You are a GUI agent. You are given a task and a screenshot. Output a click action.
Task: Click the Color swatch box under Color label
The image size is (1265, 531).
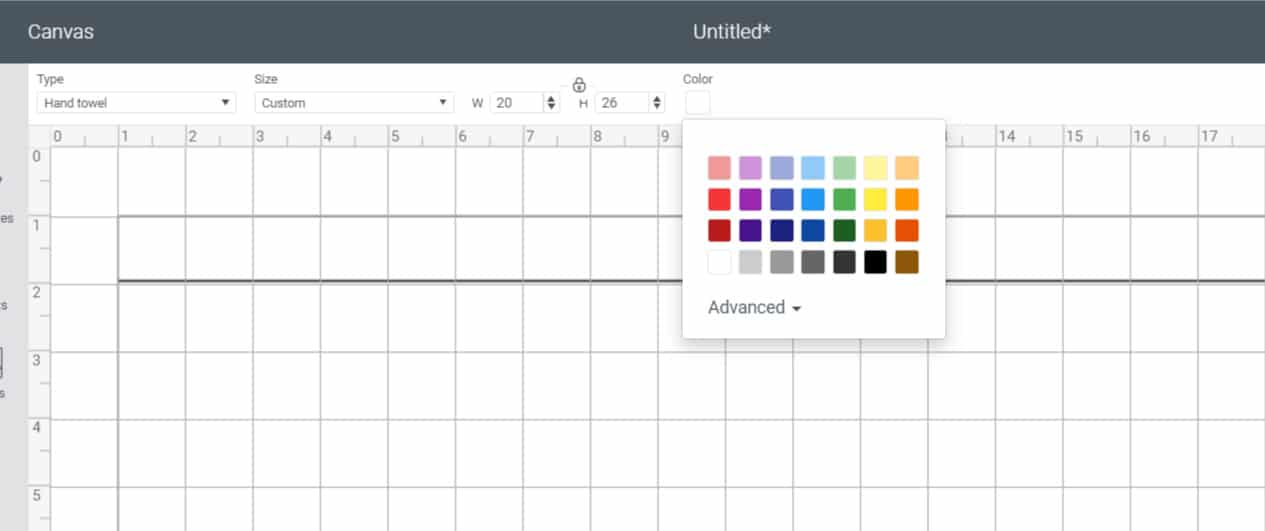[x=698, y=102]
